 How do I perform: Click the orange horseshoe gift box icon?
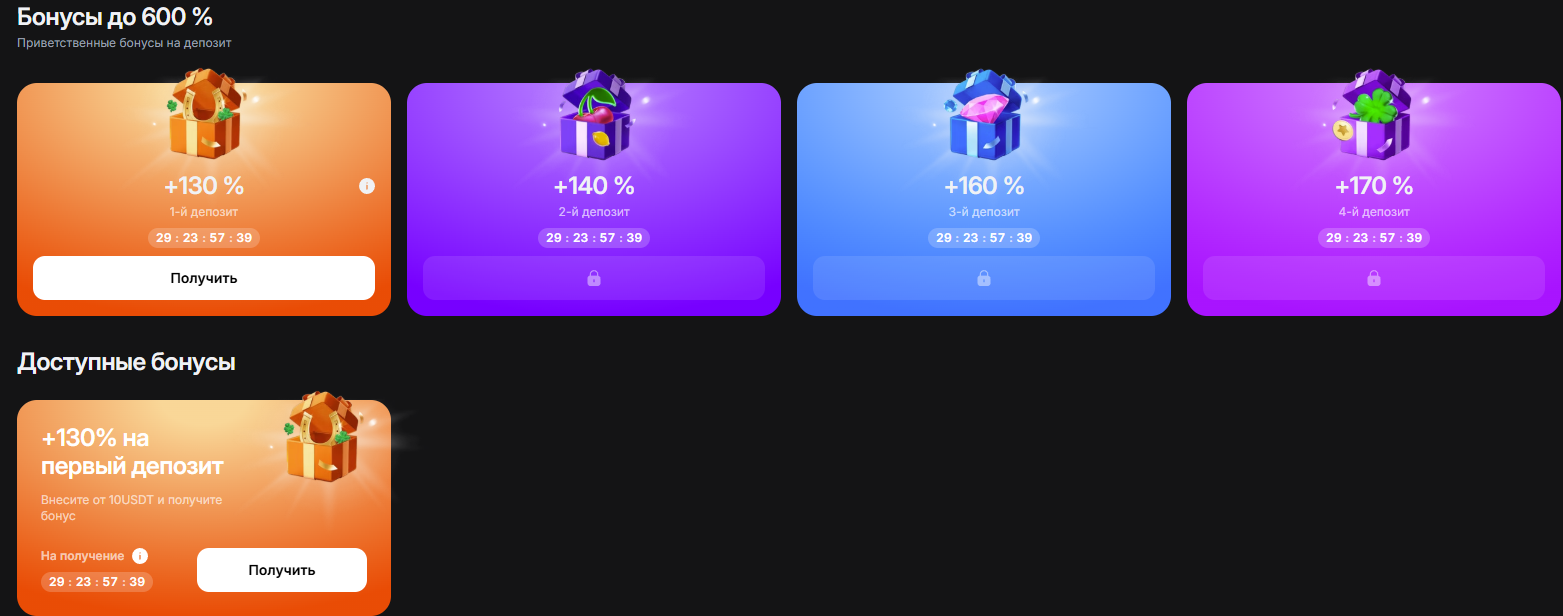pos(204,115)
